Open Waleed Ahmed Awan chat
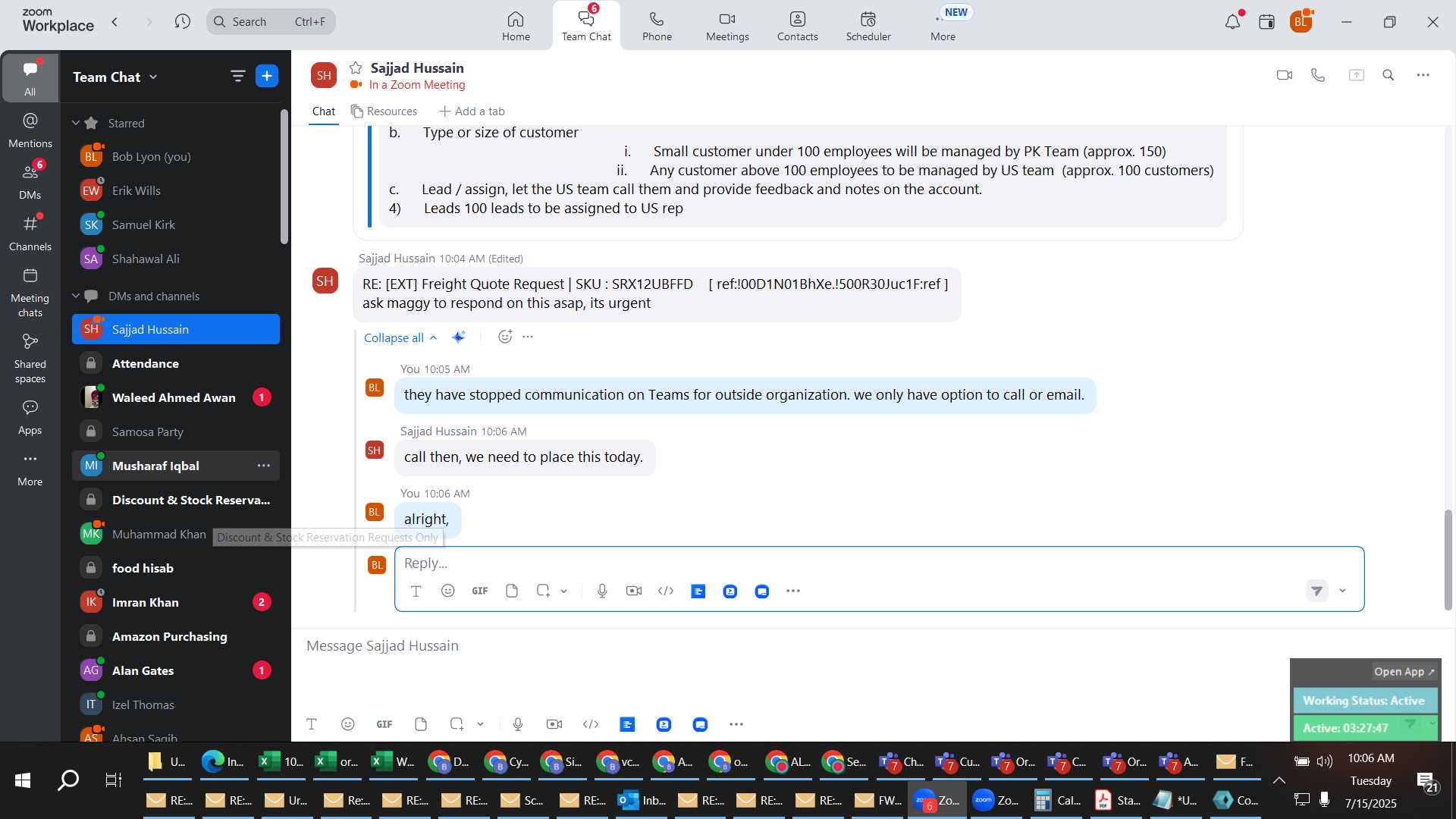 pyautogui.click(x=176, y=397)
